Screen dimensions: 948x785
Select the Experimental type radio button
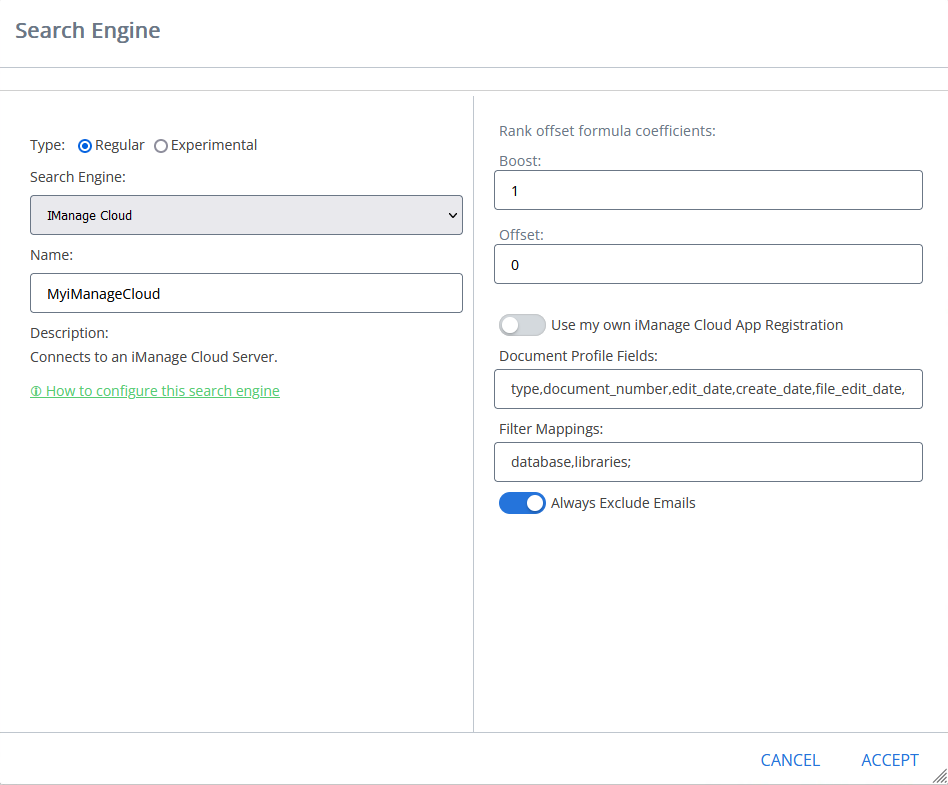(x=161, y=146)
